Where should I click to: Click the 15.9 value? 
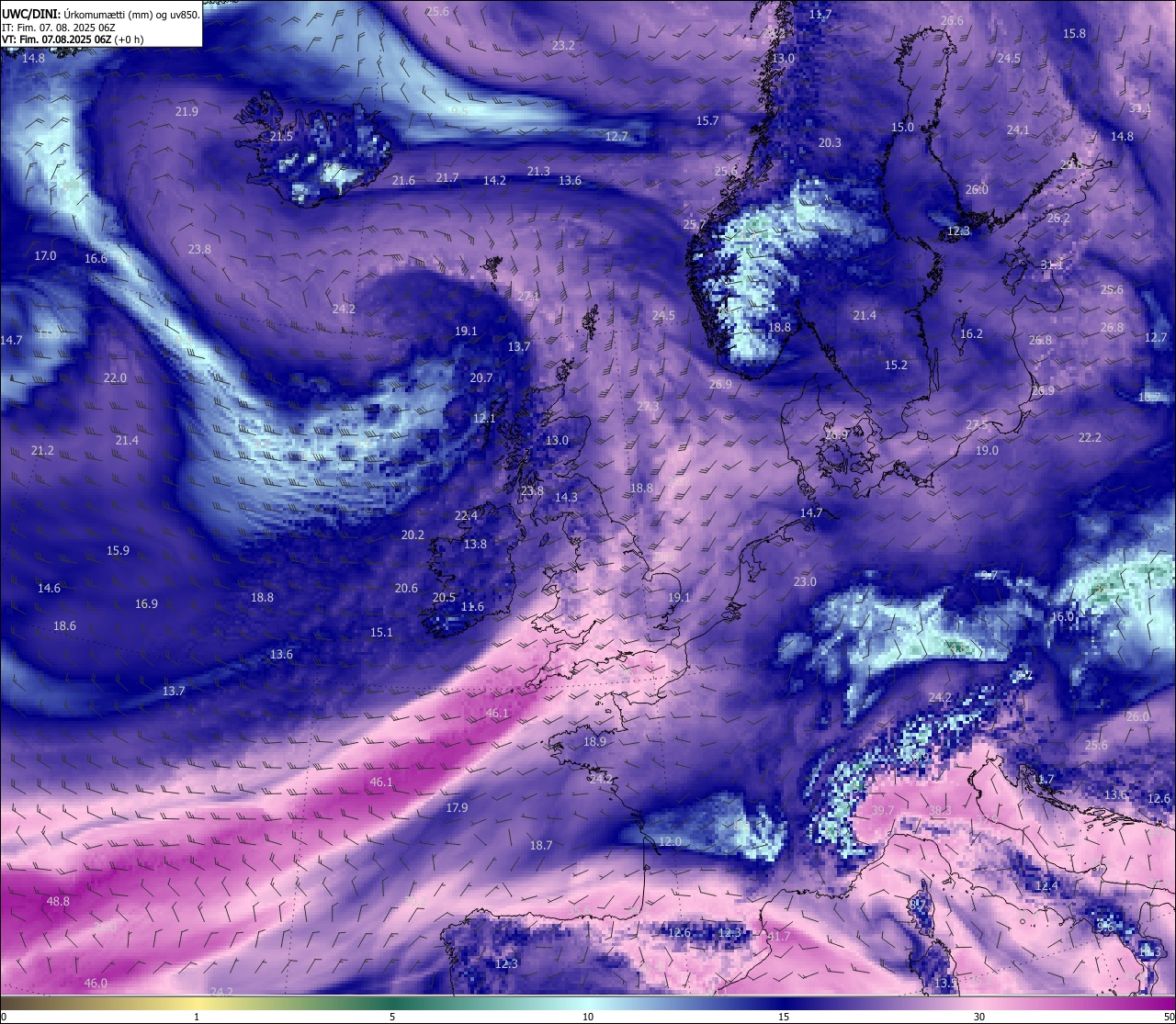[x=118, y=551]
